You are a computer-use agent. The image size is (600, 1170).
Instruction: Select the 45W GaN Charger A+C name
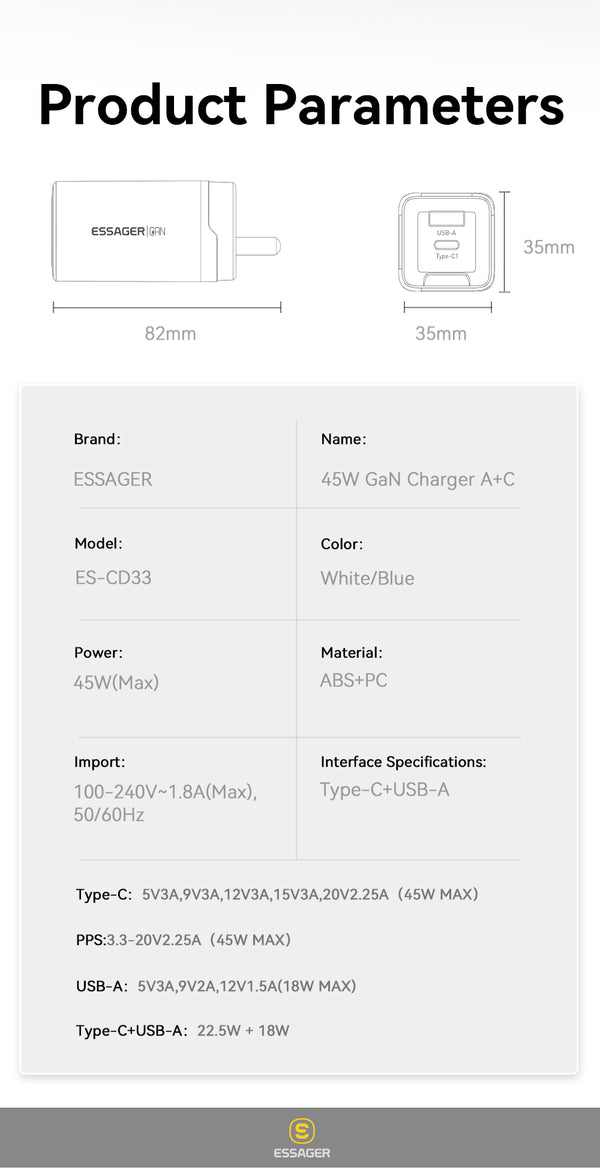point(418,479)
